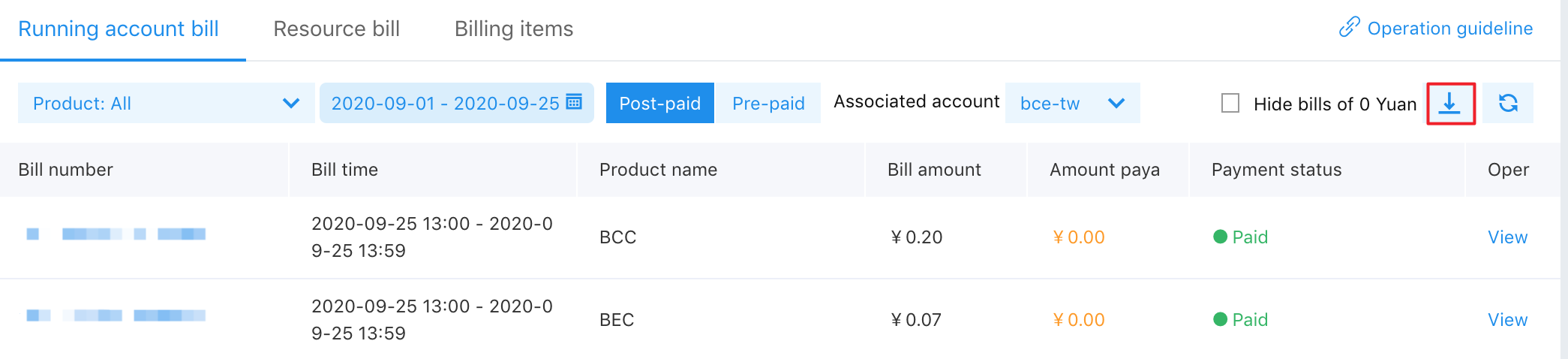Viewport: 1568px width, 359px height.
Task: Click the download bills icon
Action: coord(1450,103)
